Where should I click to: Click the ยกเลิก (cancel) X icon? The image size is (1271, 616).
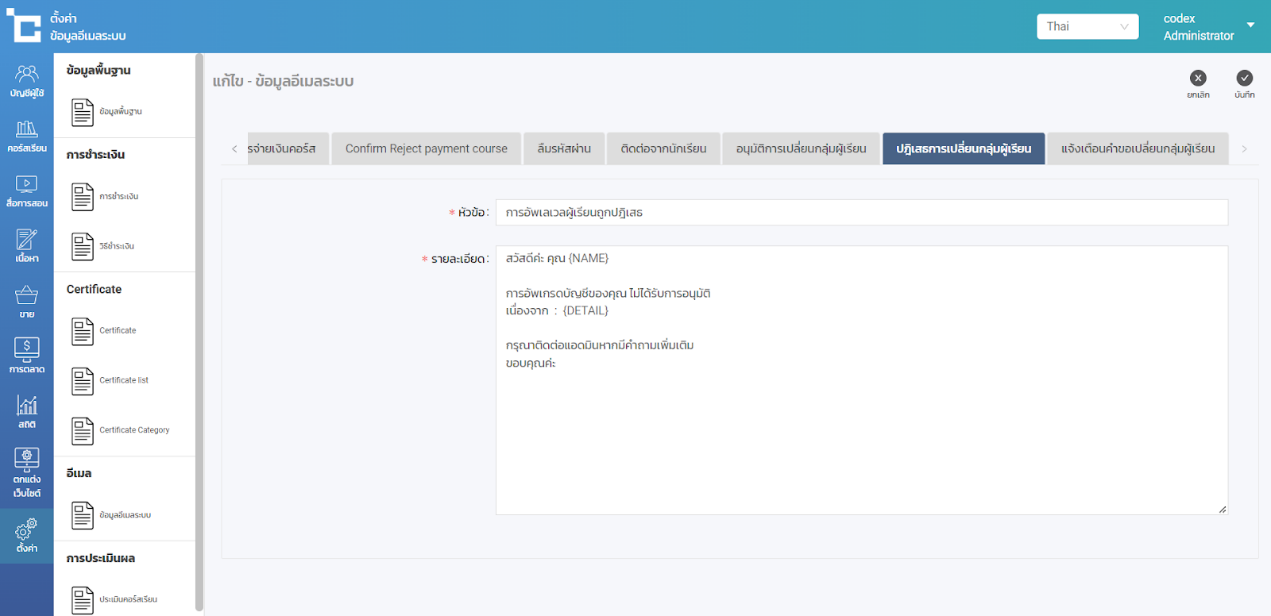click(1198, 79)
